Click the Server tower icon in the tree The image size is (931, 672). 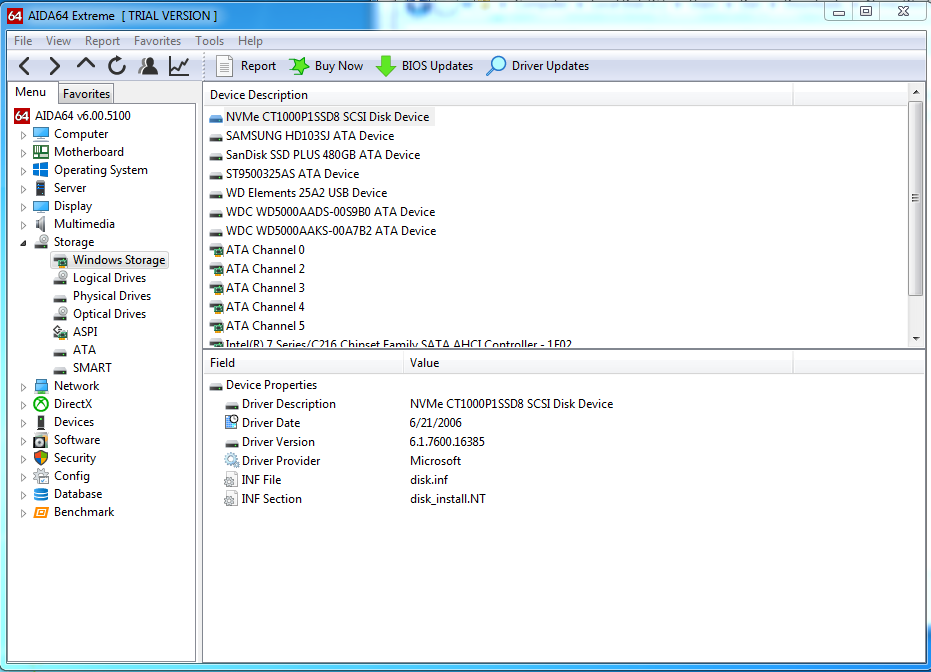click(41, 188)
